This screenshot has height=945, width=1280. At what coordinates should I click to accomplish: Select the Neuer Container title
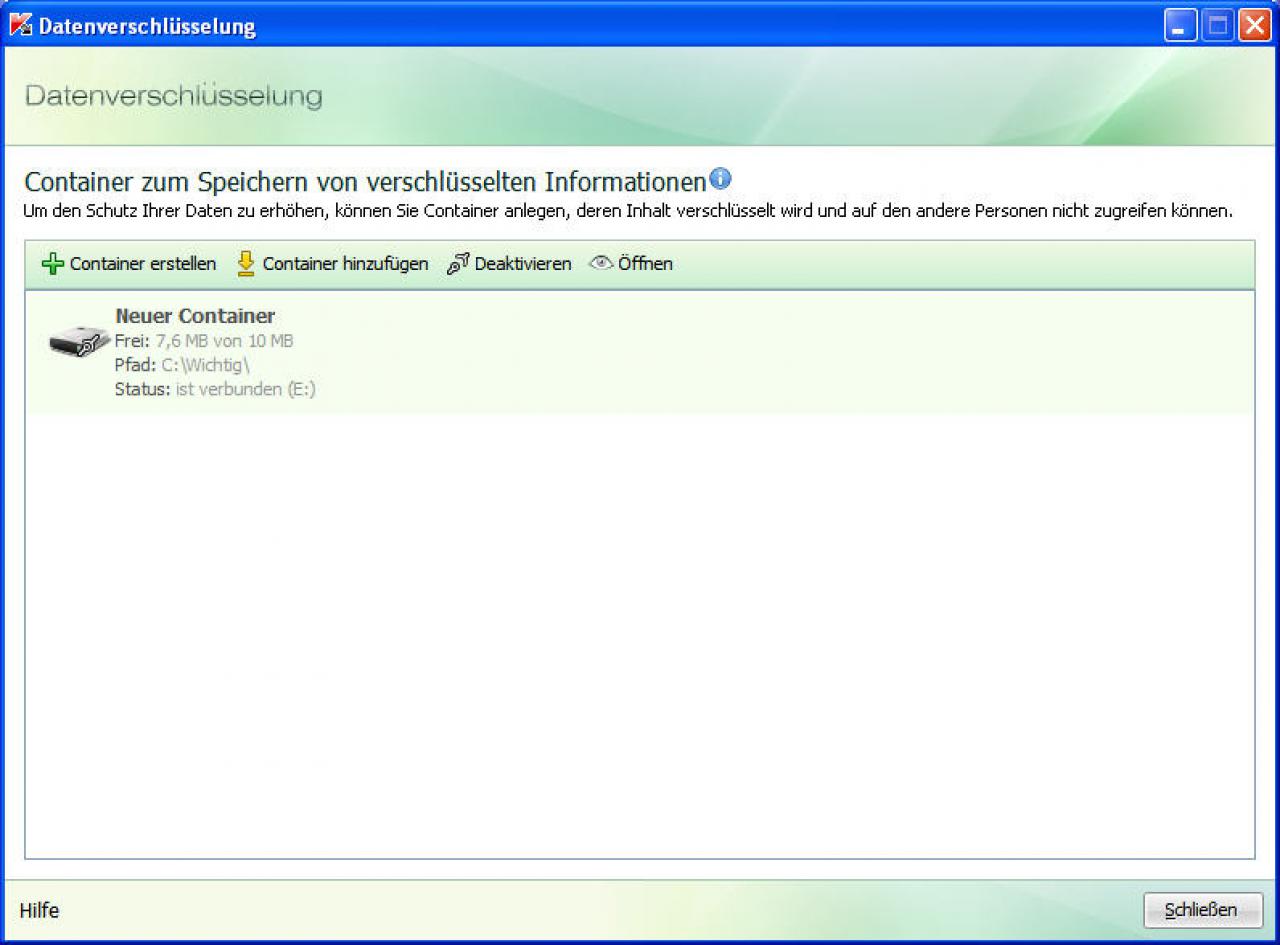click(x=195, y=317)
